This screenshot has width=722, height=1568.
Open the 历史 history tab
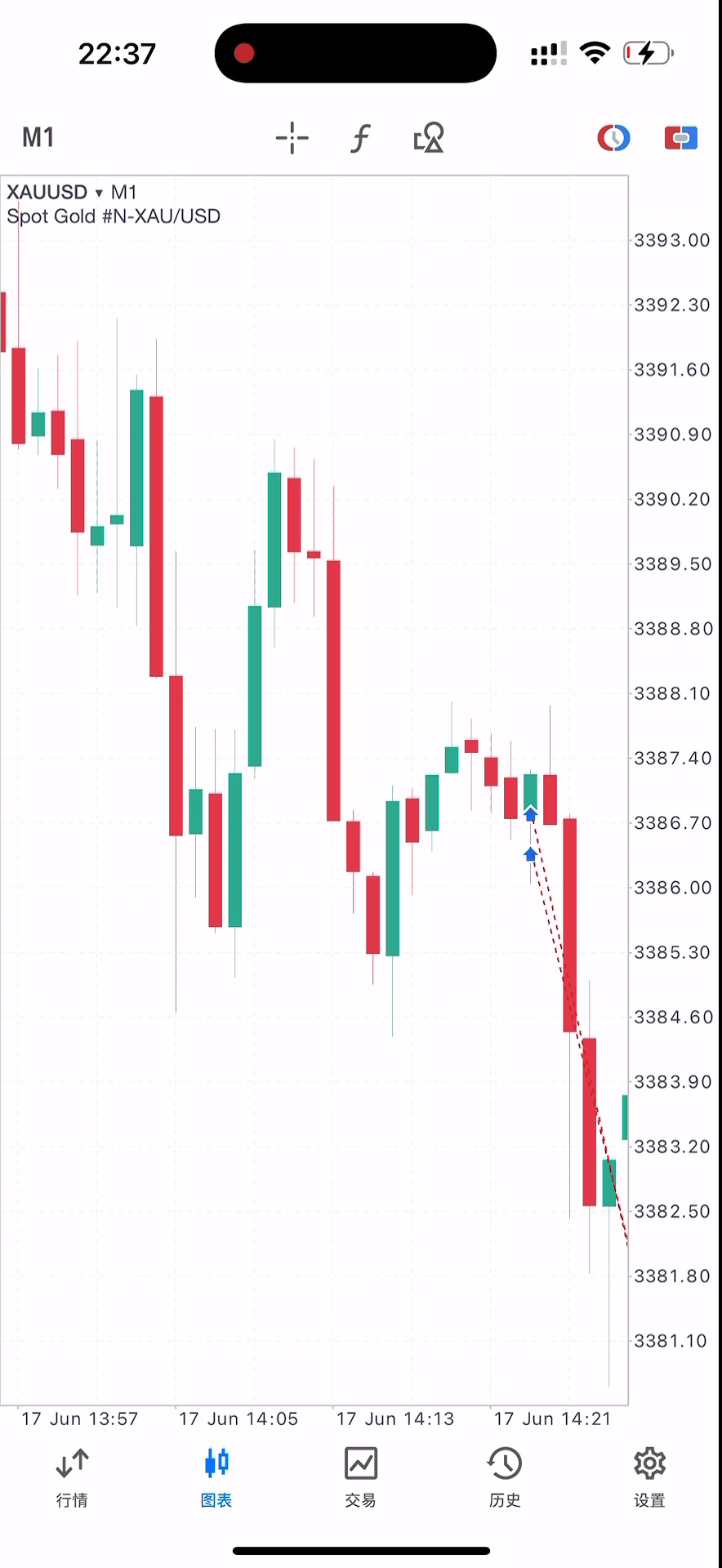pos(505,1477)
